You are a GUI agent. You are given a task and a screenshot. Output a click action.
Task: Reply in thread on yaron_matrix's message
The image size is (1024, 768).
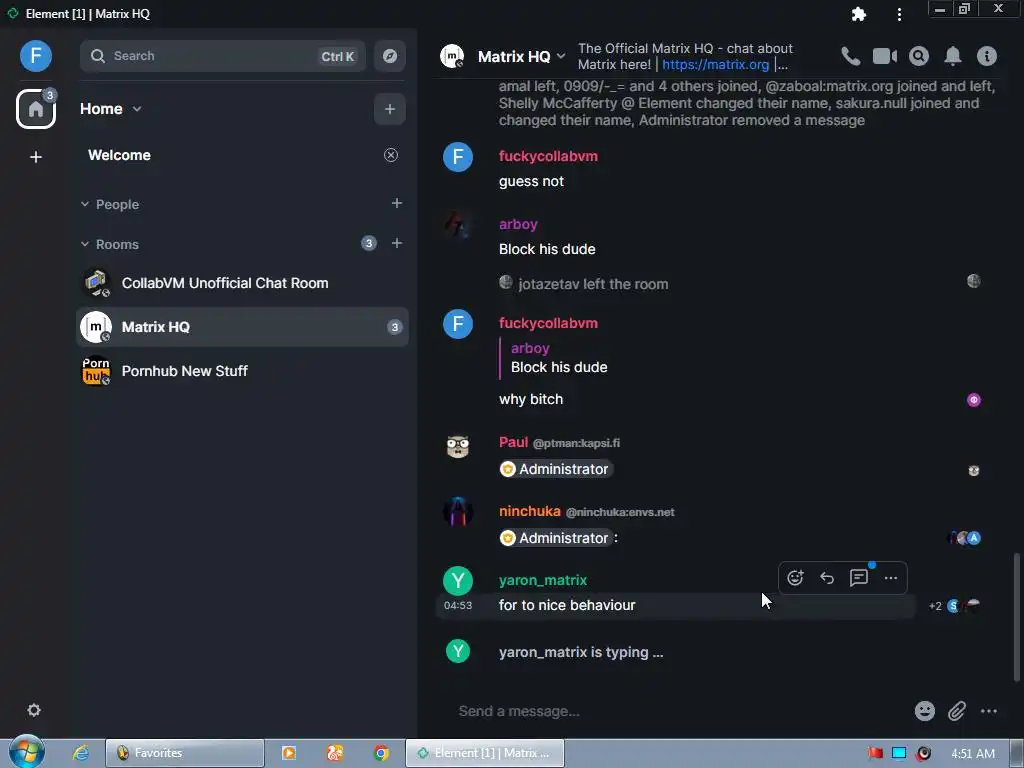(859, 578)
